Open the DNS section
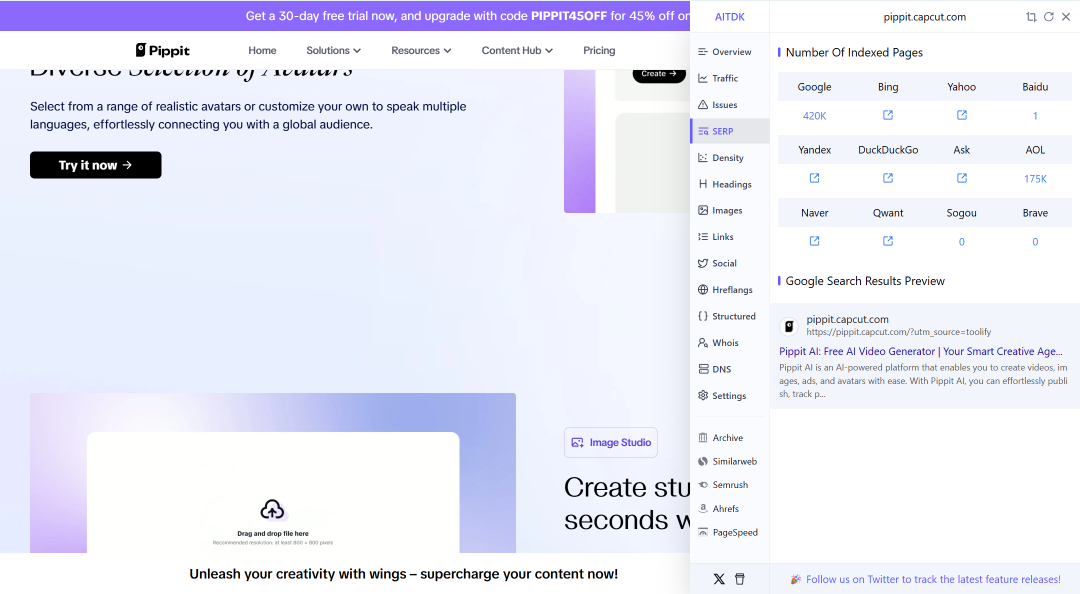Viewport: 1080px width, 594px height. [715, 369]
